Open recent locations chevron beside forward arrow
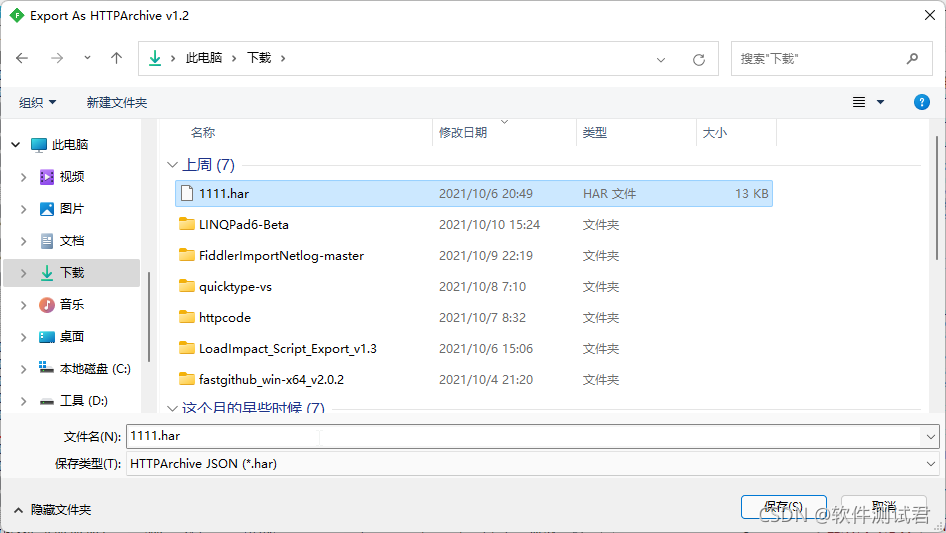 (x=87, y=58)
